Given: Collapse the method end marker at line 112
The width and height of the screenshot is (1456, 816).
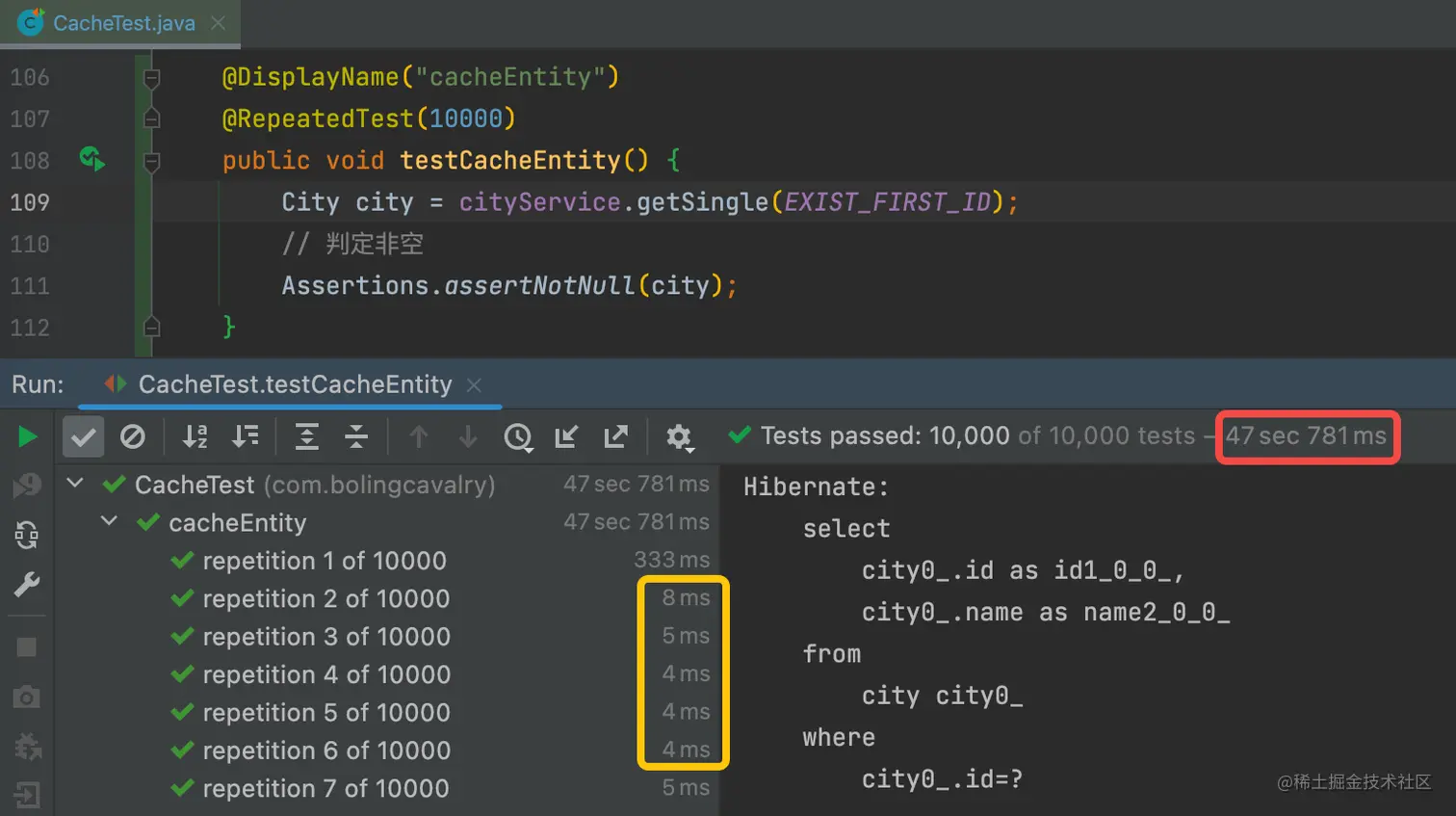Looking at the screenshot, I should 151,327.
